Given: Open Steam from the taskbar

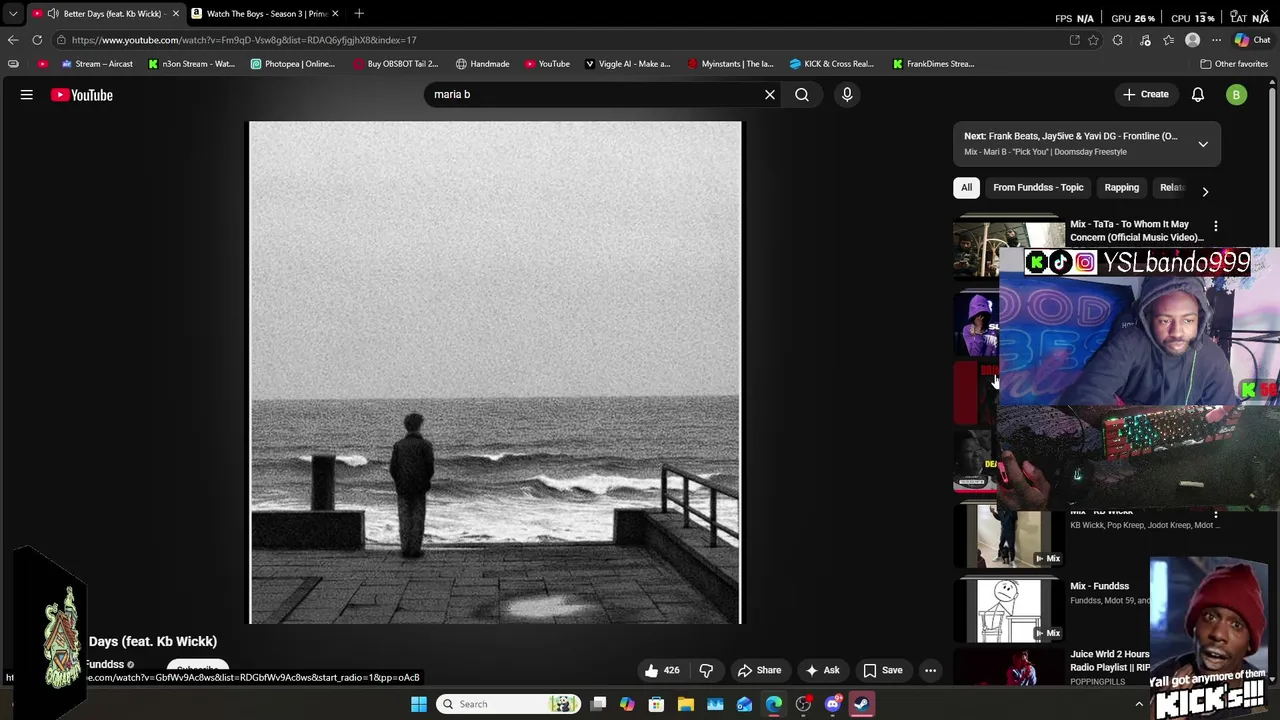Looking at the screenshot, I should (x=862, y=704).
